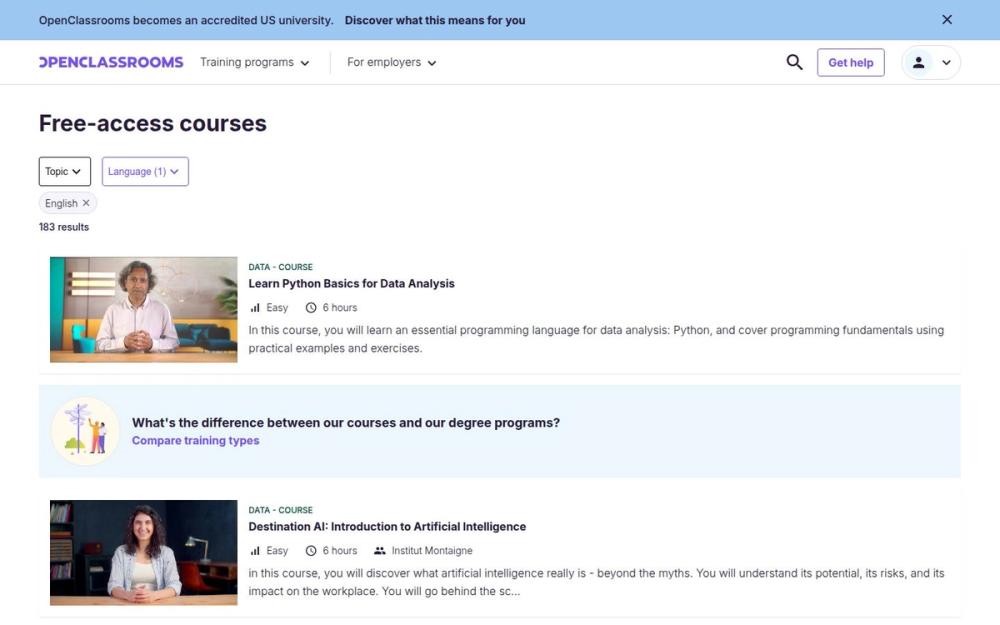This screenshot has height=625, width=1000.
Task: Click the Get help button
Action: (850, 62)
